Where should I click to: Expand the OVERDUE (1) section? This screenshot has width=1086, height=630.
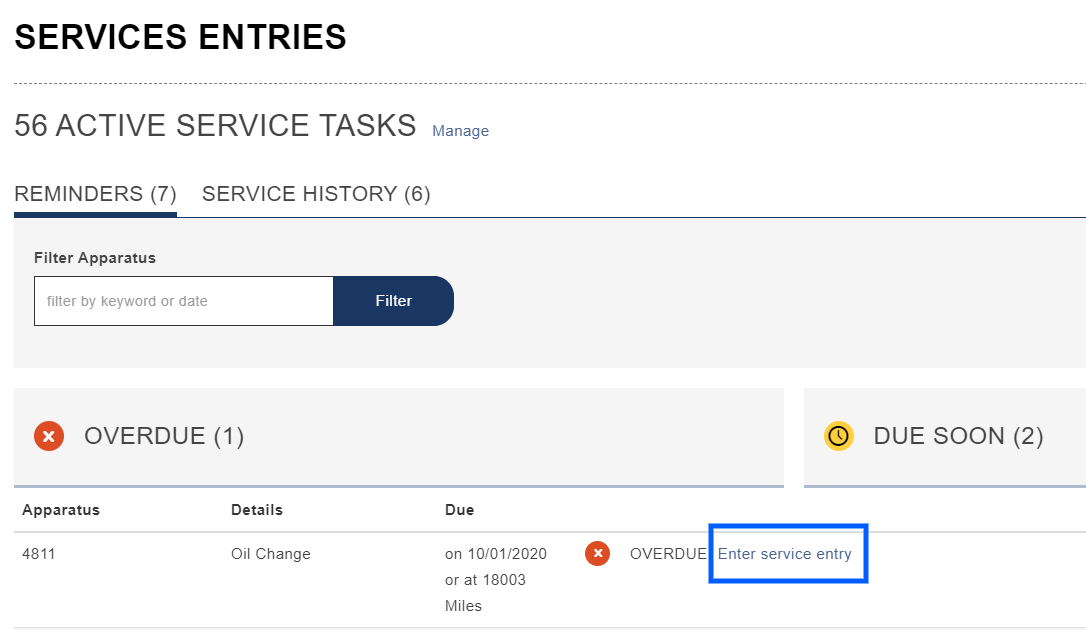(163, 436)
